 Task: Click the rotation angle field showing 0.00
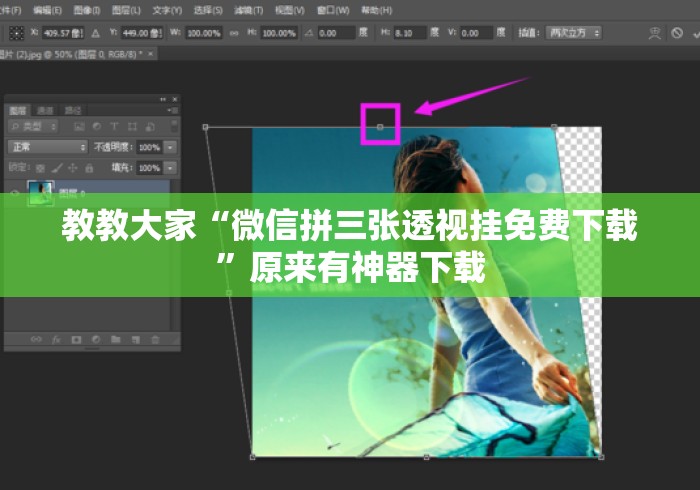[336, 33]
